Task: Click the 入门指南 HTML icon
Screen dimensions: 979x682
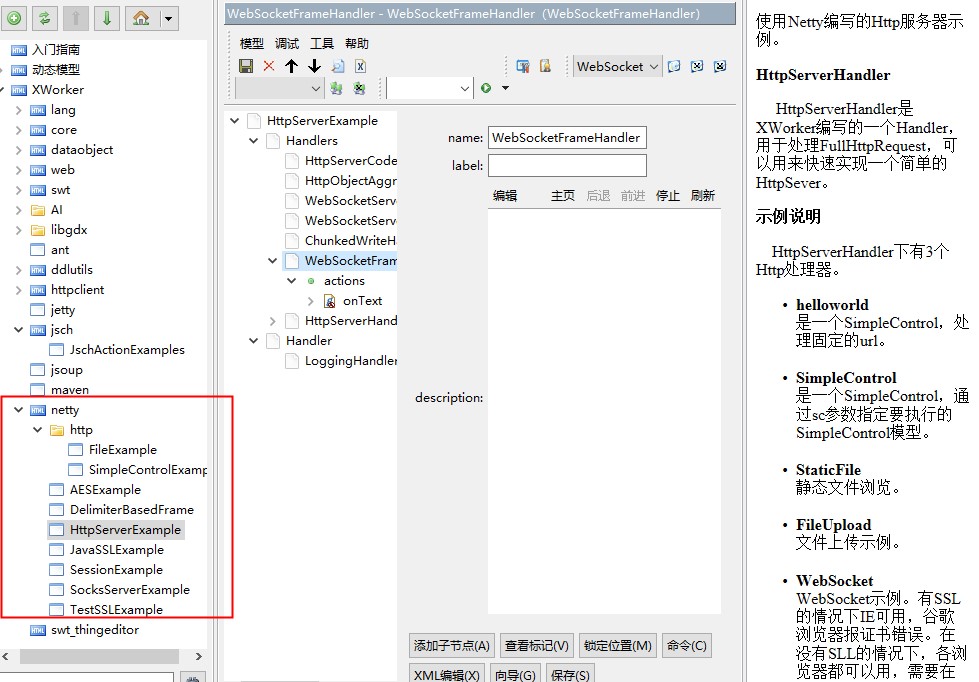Action: tap(19, 50)
